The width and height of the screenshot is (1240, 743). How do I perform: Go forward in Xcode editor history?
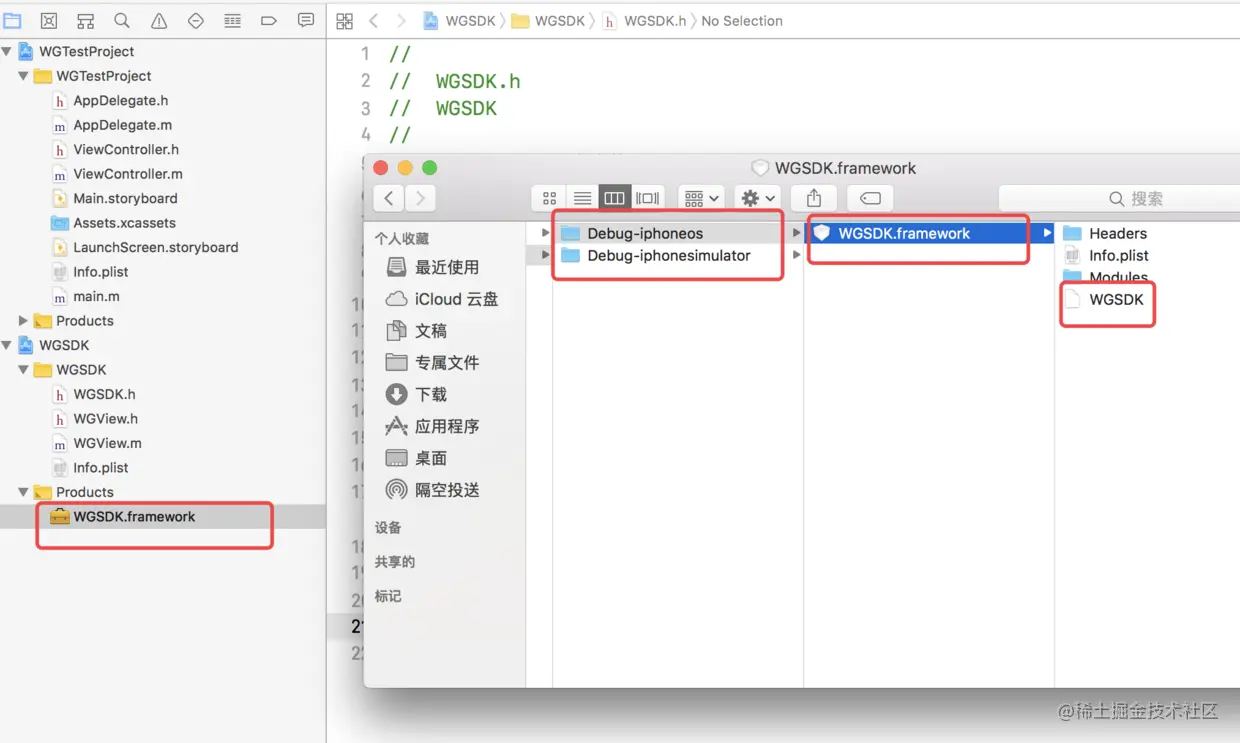401,21
